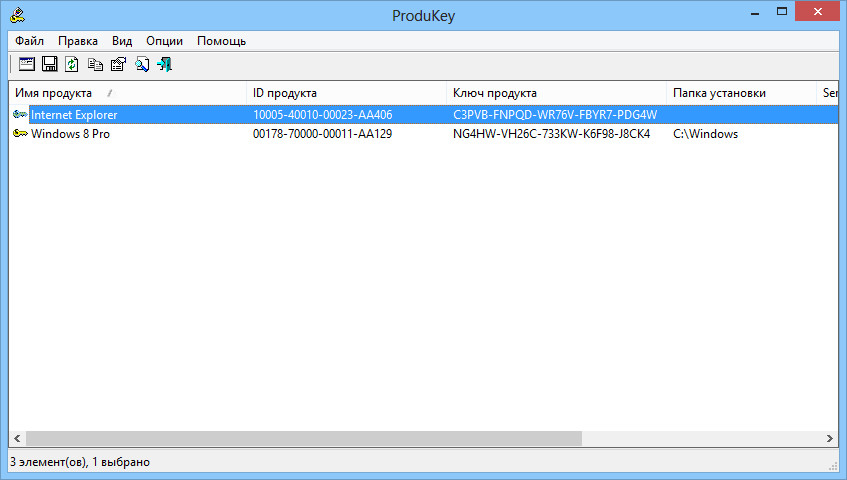This screenshot has width=847, height=480.
Task: Click the status bar text 3 элемент(ов), 1 выбрано
Action: [x=80, y=462]
